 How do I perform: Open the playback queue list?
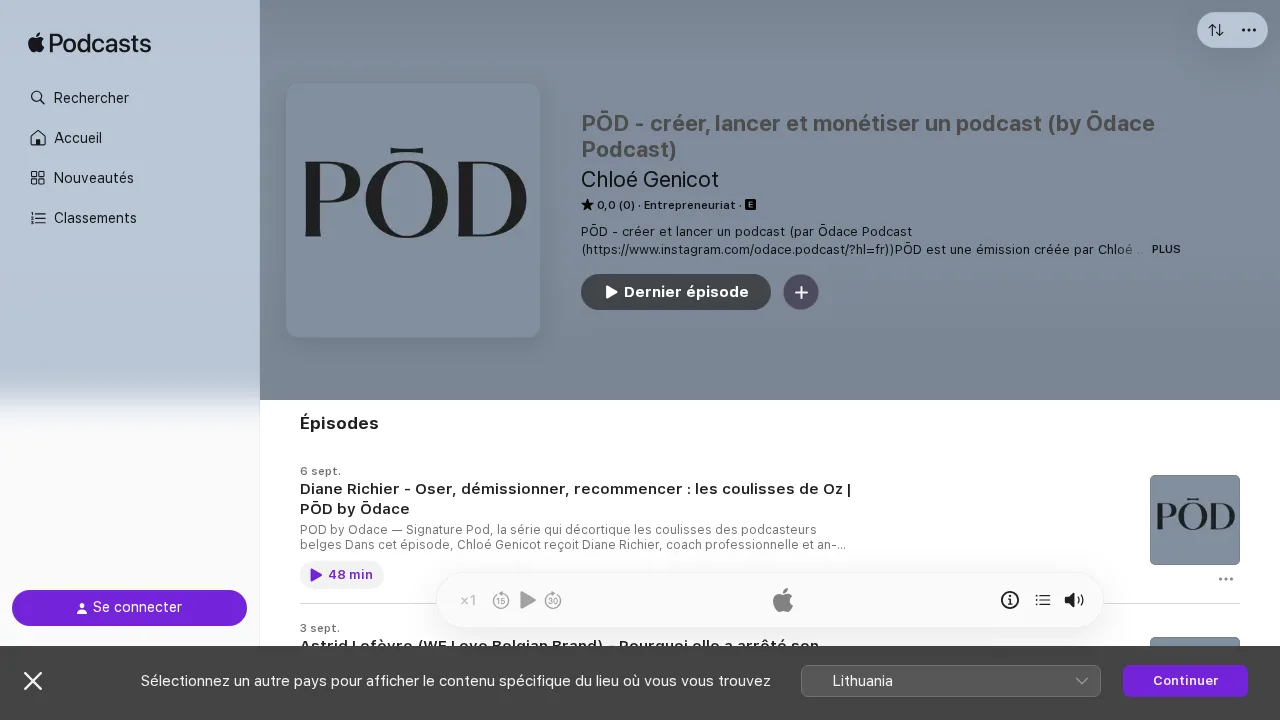1043,600
